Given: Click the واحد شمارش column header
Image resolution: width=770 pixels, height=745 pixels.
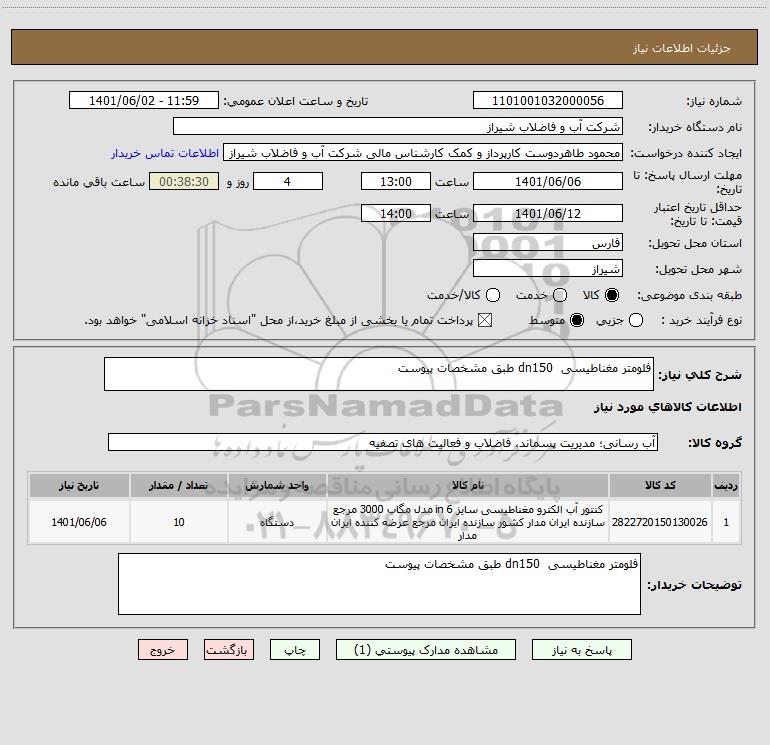Looking at the screenshot, I should click(277, 485).
